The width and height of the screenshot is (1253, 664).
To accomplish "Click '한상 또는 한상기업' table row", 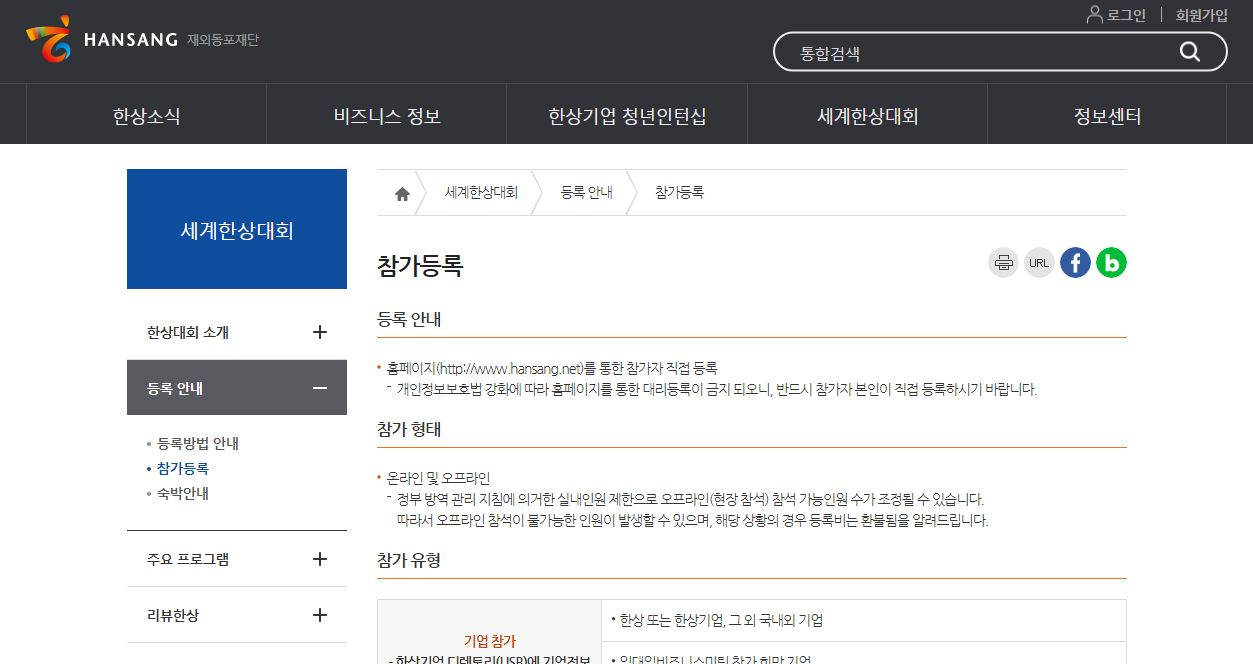I will (x=864, y=620).
